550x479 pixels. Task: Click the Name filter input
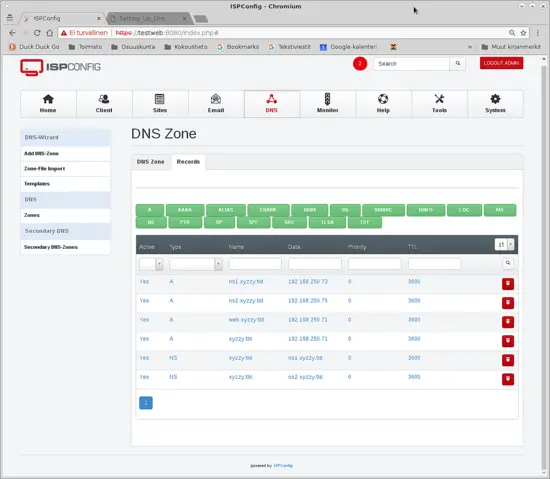255,264
